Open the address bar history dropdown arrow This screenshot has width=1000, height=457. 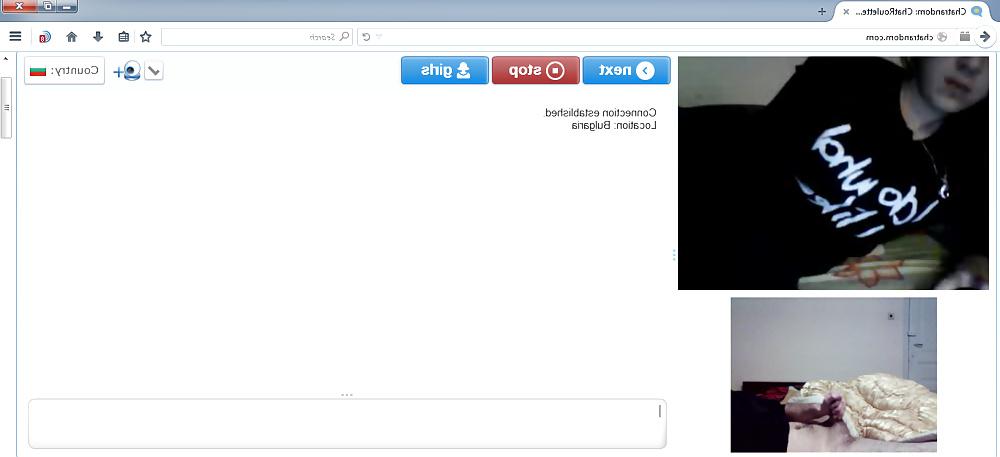379,37
